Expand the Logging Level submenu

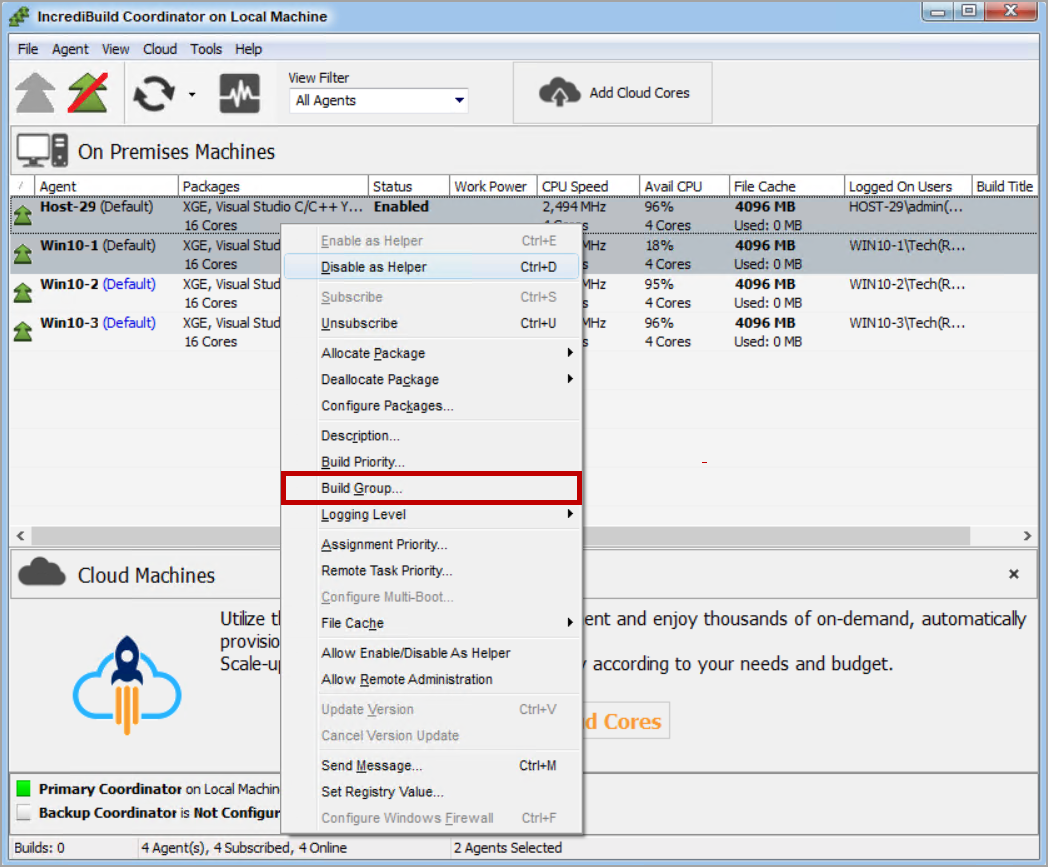click(x=430, y=514)
